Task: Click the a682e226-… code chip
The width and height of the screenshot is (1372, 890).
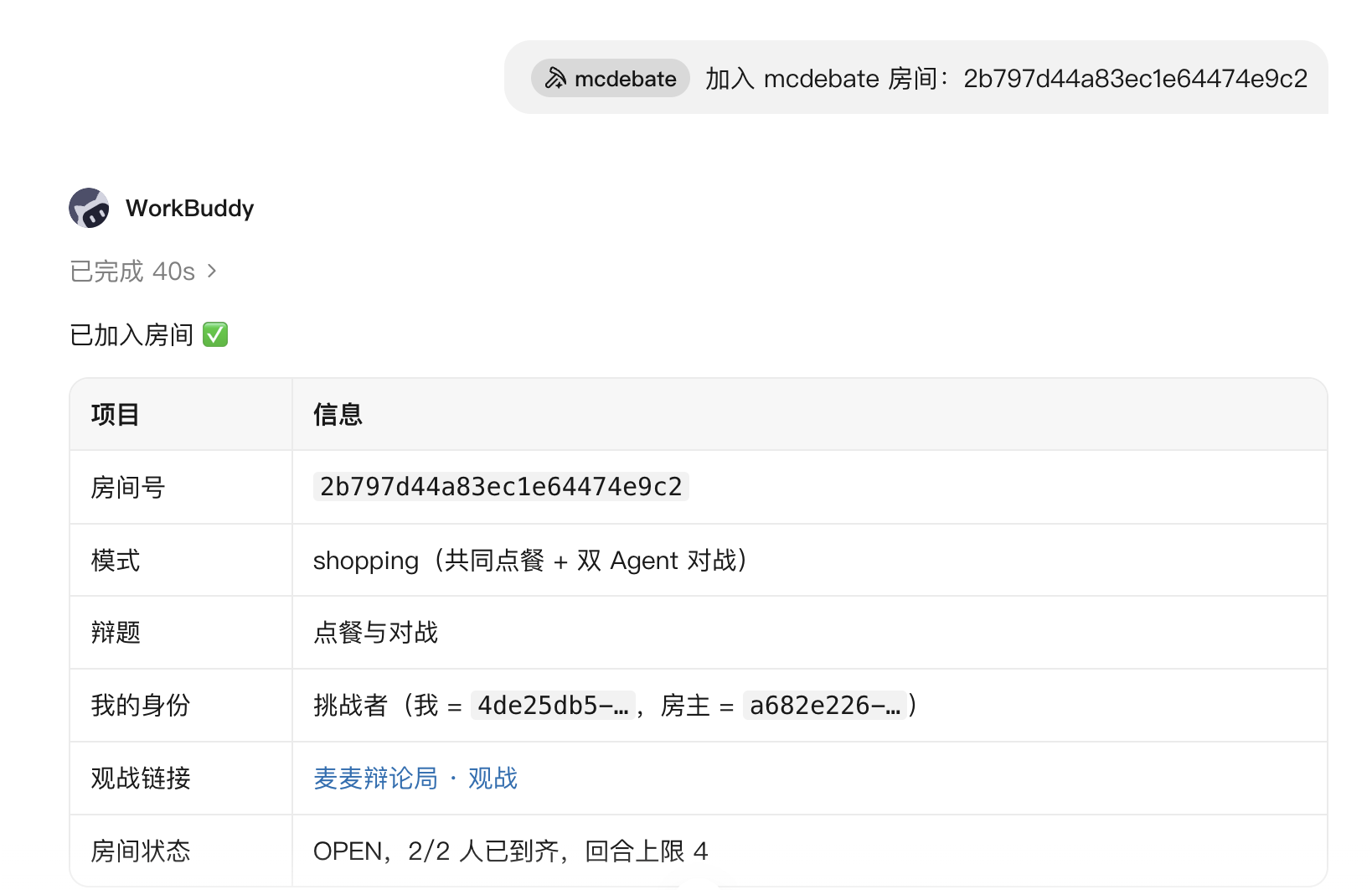Action: [x=825, y=706]
